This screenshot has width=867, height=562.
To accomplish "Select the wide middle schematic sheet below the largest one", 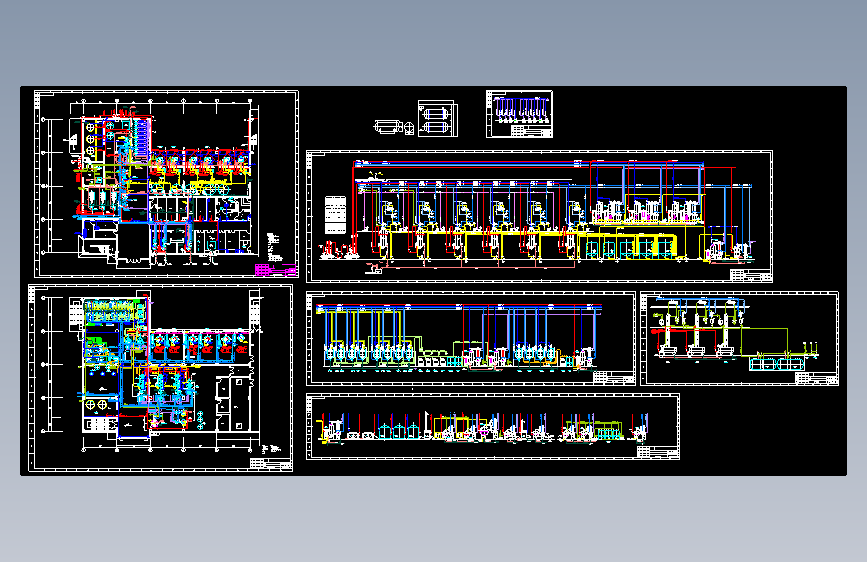I will coord(471,339).
